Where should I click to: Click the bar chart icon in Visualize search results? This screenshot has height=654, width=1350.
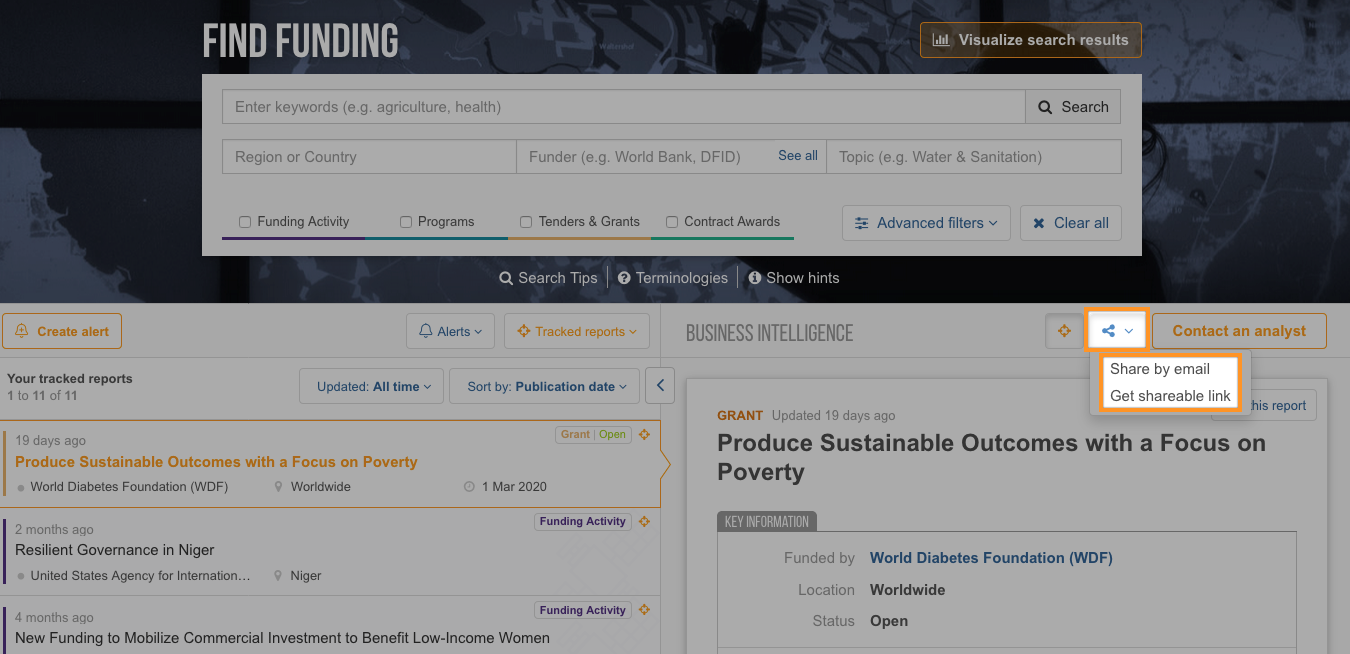(941, 40)
